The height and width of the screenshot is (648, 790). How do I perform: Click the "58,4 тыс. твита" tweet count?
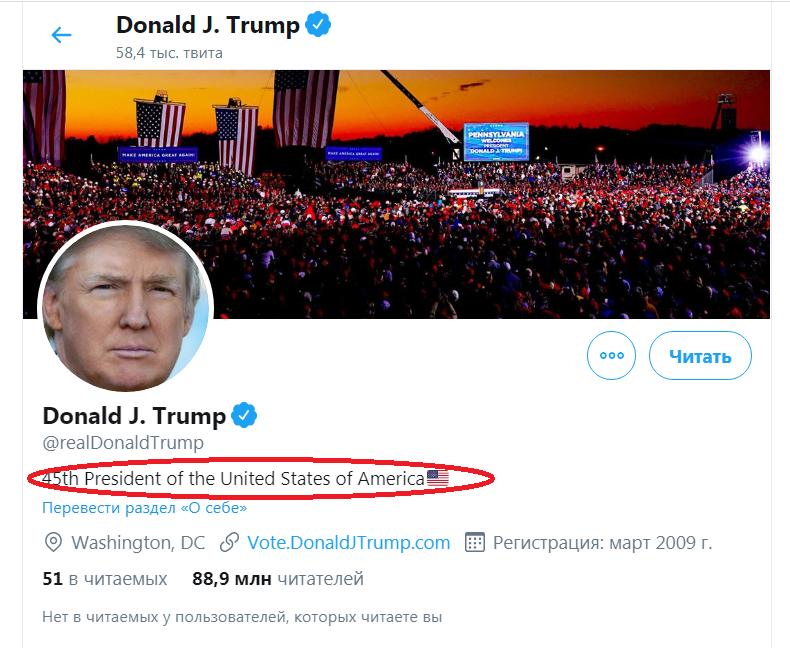[169, 52]
